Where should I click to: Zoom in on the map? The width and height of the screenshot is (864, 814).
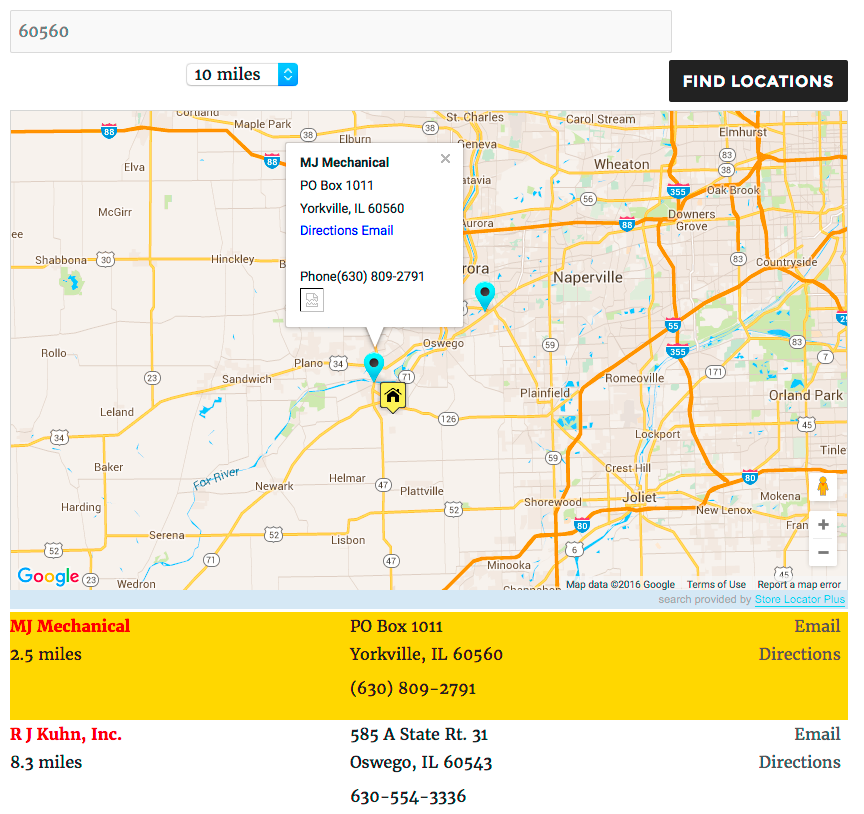[823, 525]
